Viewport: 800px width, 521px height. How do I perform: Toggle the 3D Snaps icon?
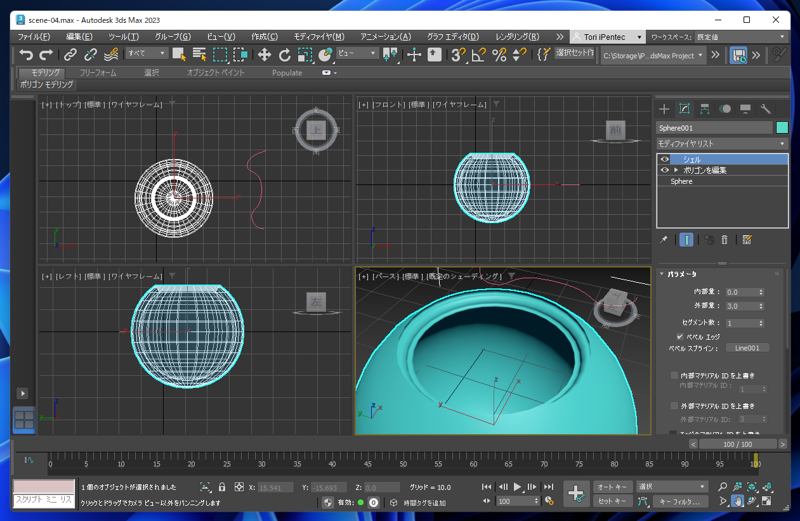(458, 55)
